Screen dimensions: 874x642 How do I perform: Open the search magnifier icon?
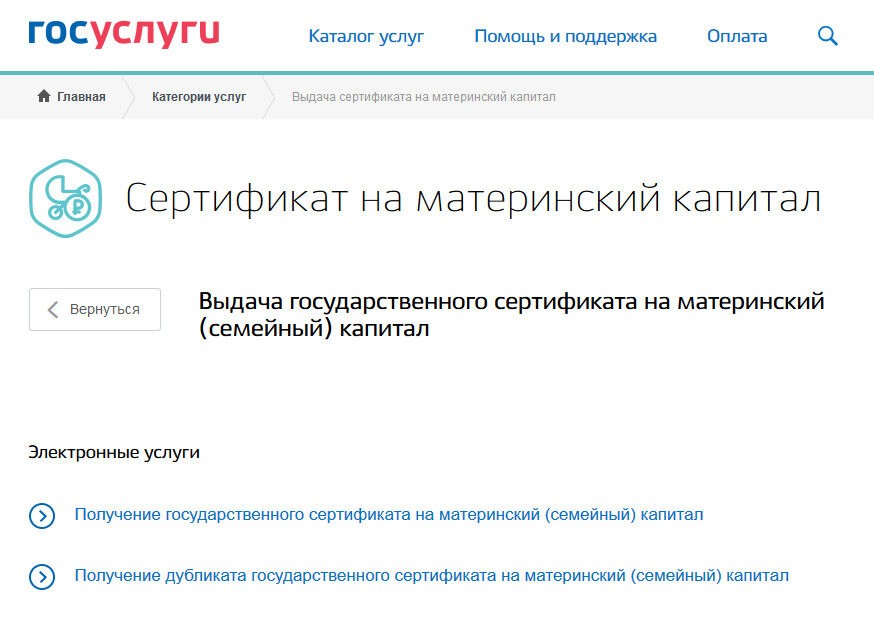[827, 35]
